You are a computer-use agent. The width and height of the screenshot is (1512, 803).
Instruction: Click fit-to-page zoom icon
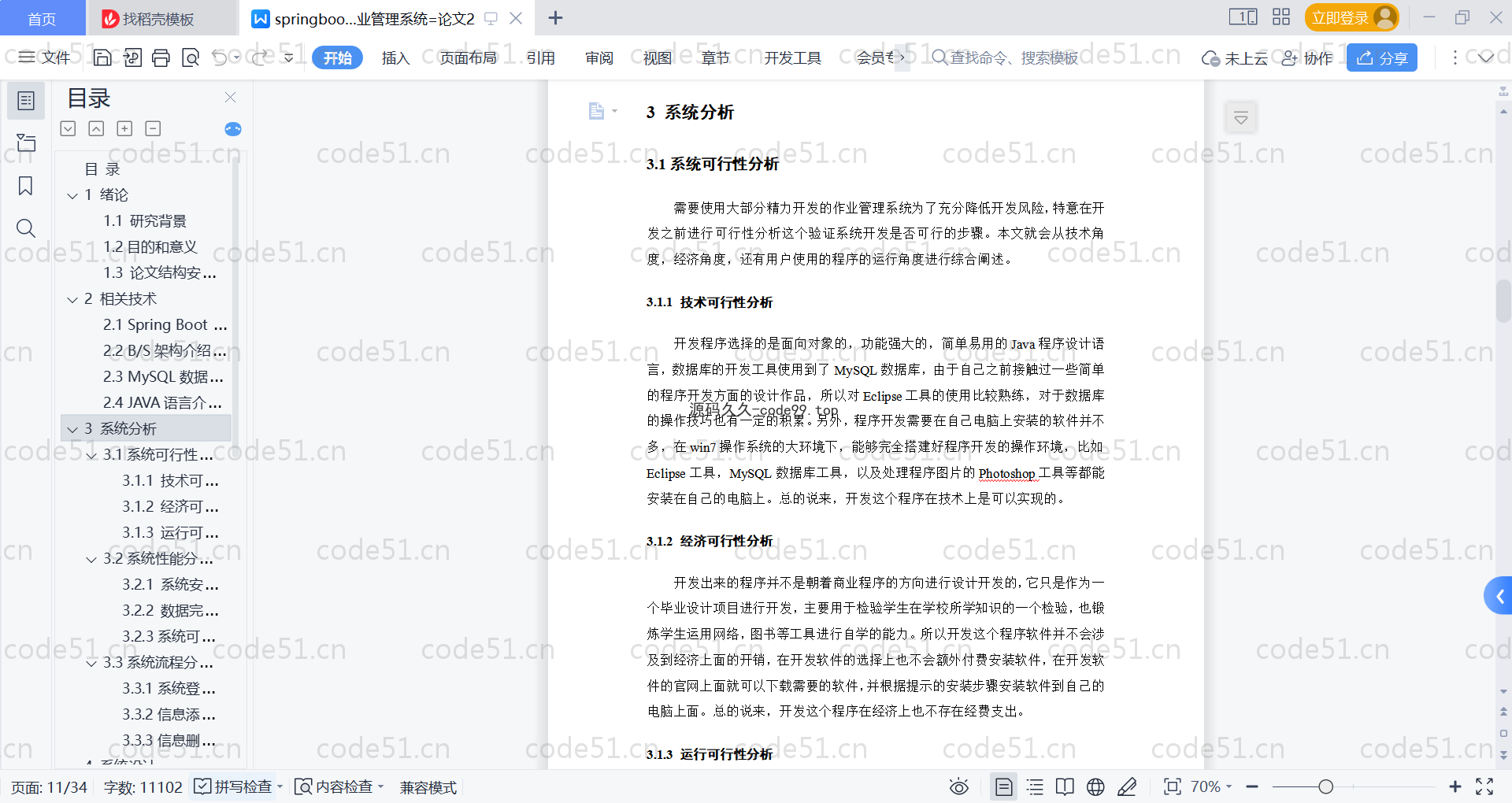tap(1173, 786)
